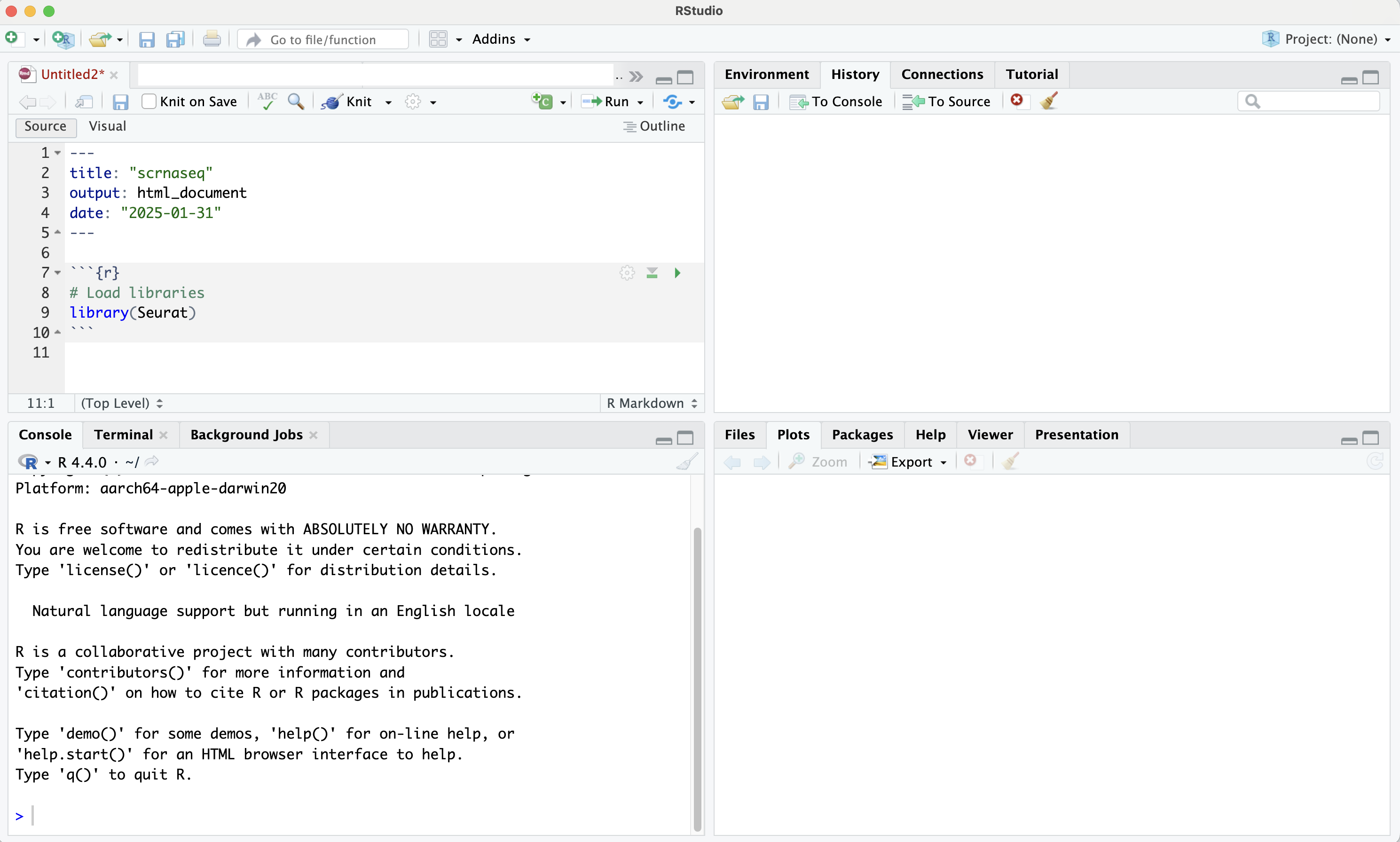This screenshot has width=1400, height=842.
Task: Save the Untitled2 document in editor toolbar
Action: [120, 102]
